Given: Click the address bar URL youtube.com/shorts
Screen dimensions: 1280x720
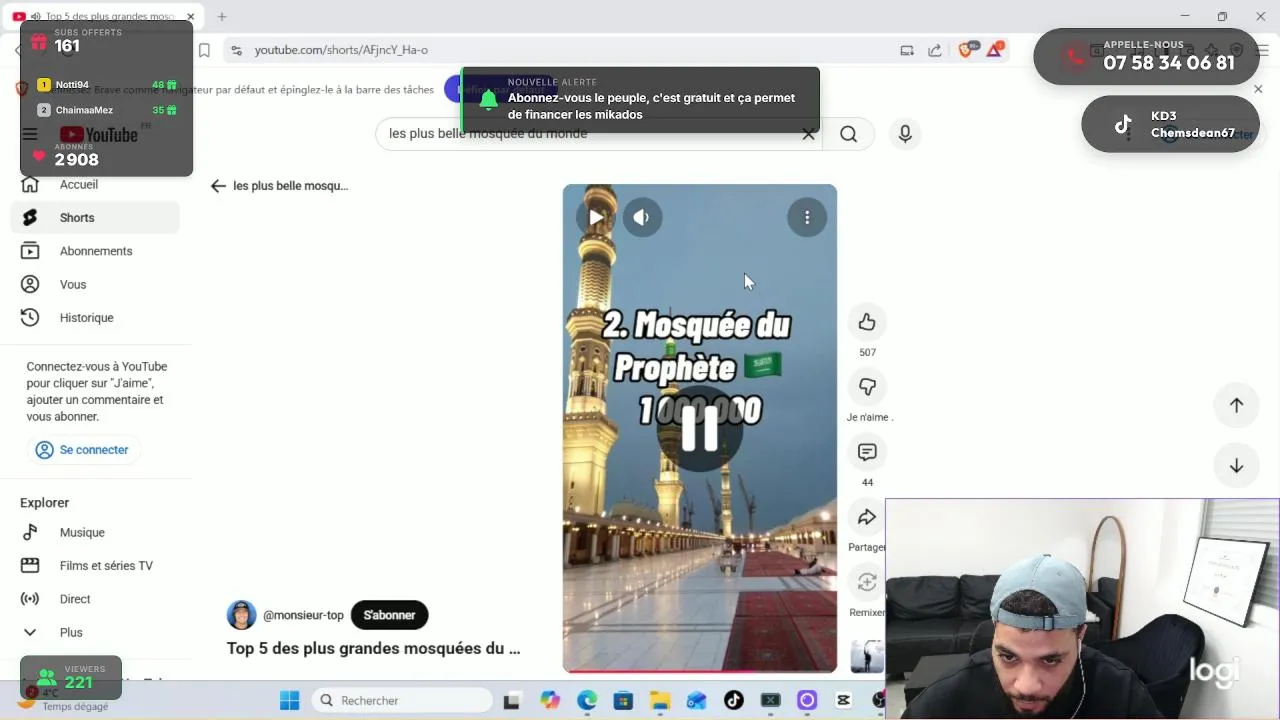Looking at the screenshot, I should click(x=341, y=50).
